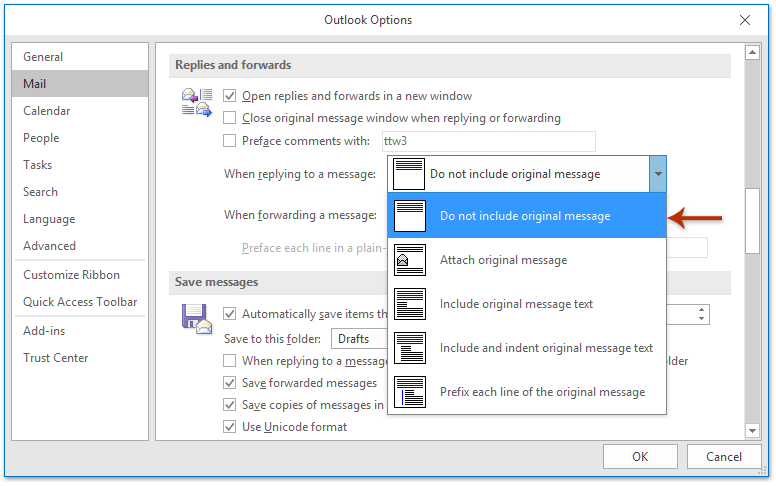Screen dimensions: 776x486
Task: Open the Calendar options category
Action: click(x=47, y=111)
